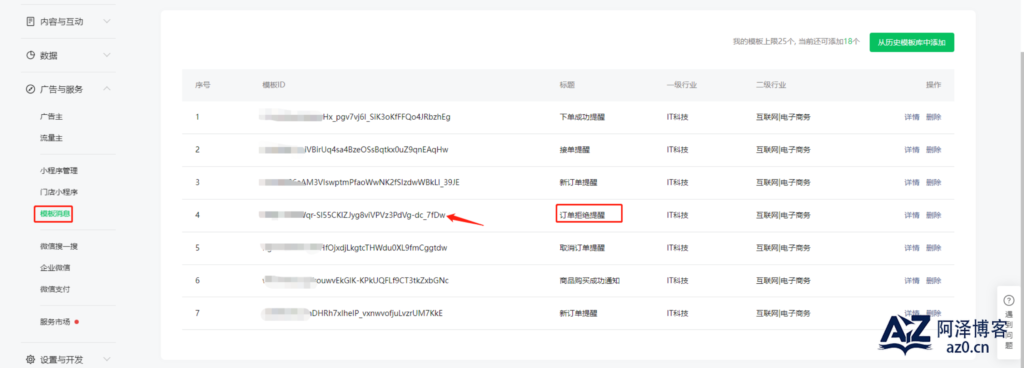Click 删除 for 接单提醒 template
1024x368 pixels.
(934, 149)
